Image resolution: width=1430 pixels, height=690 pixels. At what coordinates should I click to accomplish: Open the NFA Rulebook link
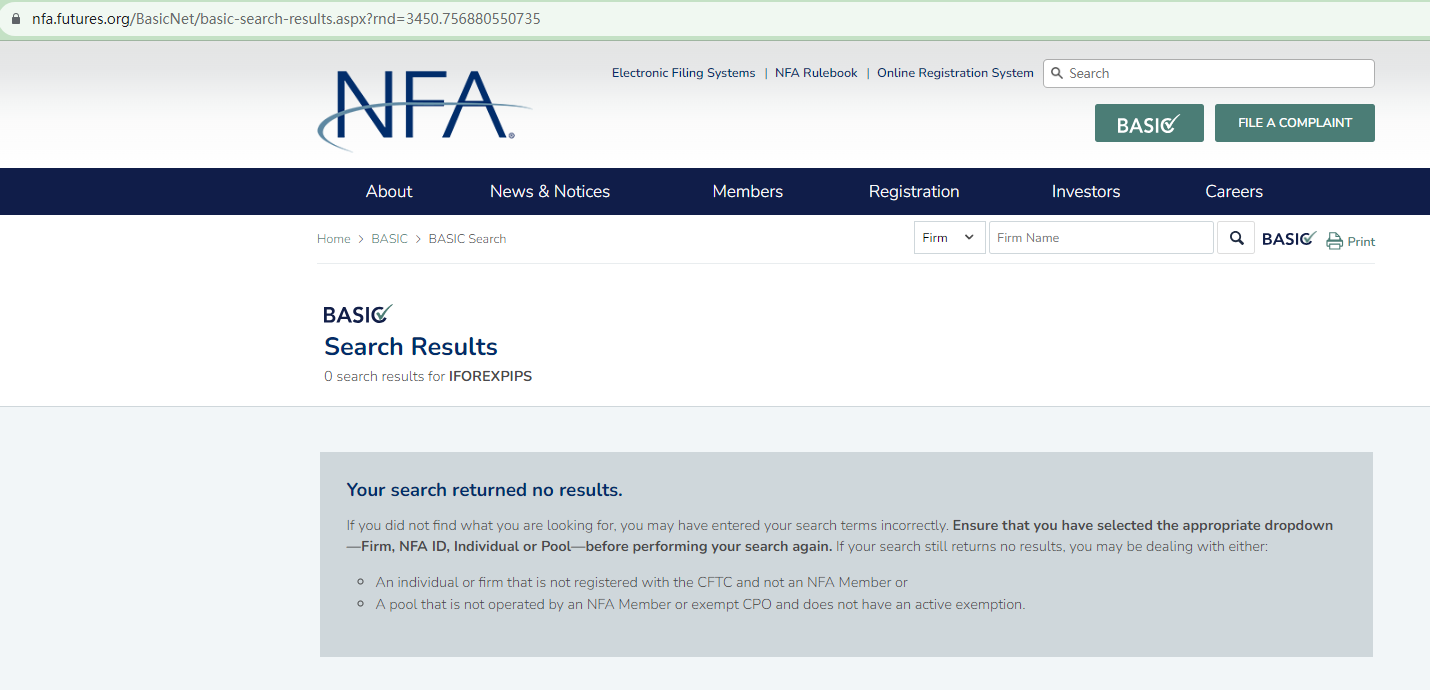(x=816, y=73)
